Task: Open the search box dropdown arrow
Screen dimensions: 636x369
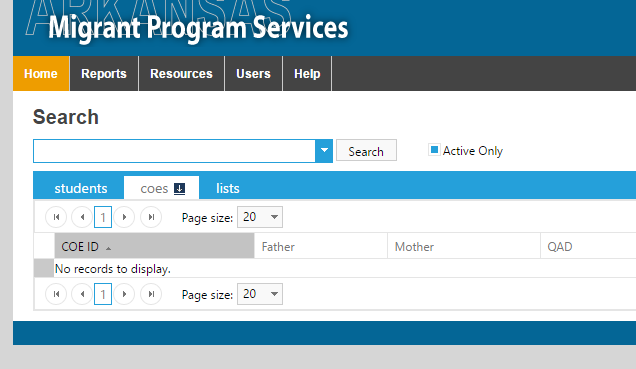Action: tap(324, 151)
